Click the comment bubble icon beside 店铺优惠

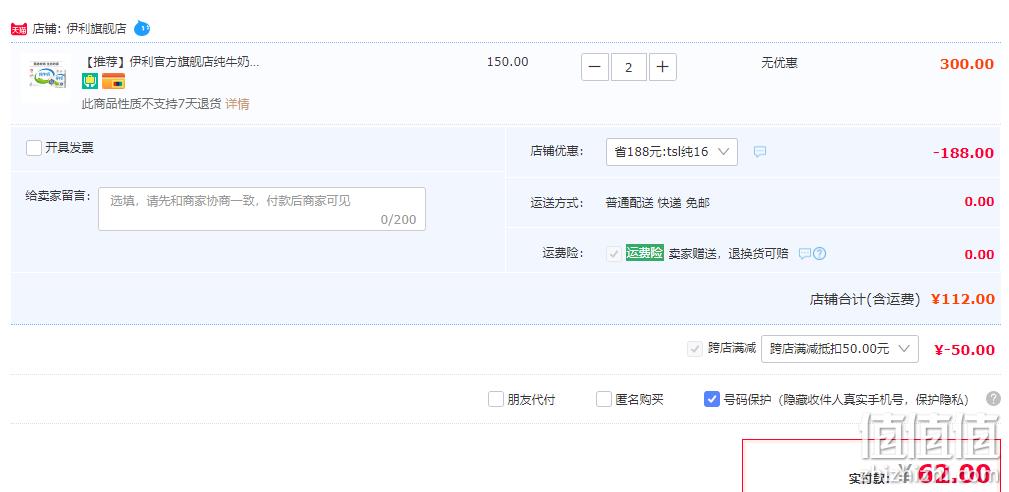(x=760, y=152)
